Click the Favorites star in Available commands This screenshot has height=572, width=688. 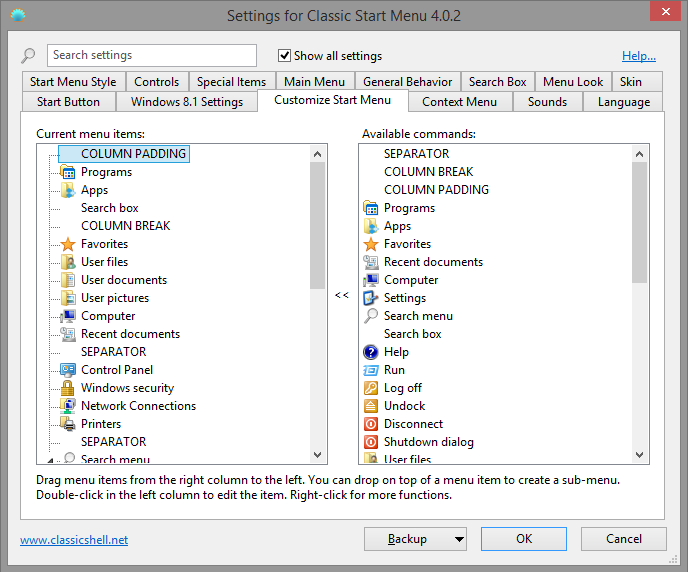[x=371, y=244]
